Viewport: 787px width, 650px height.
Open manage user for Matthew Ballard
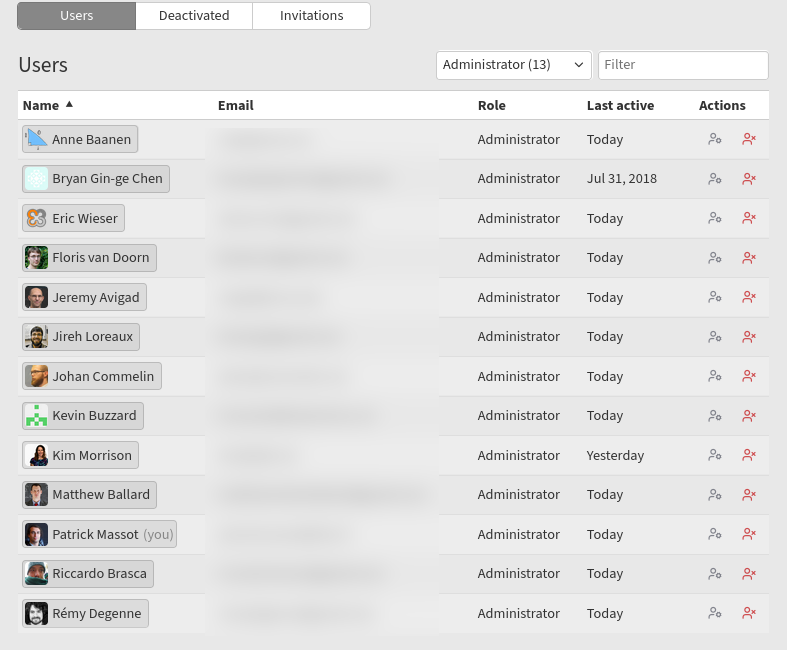click(x=714, y=495)
